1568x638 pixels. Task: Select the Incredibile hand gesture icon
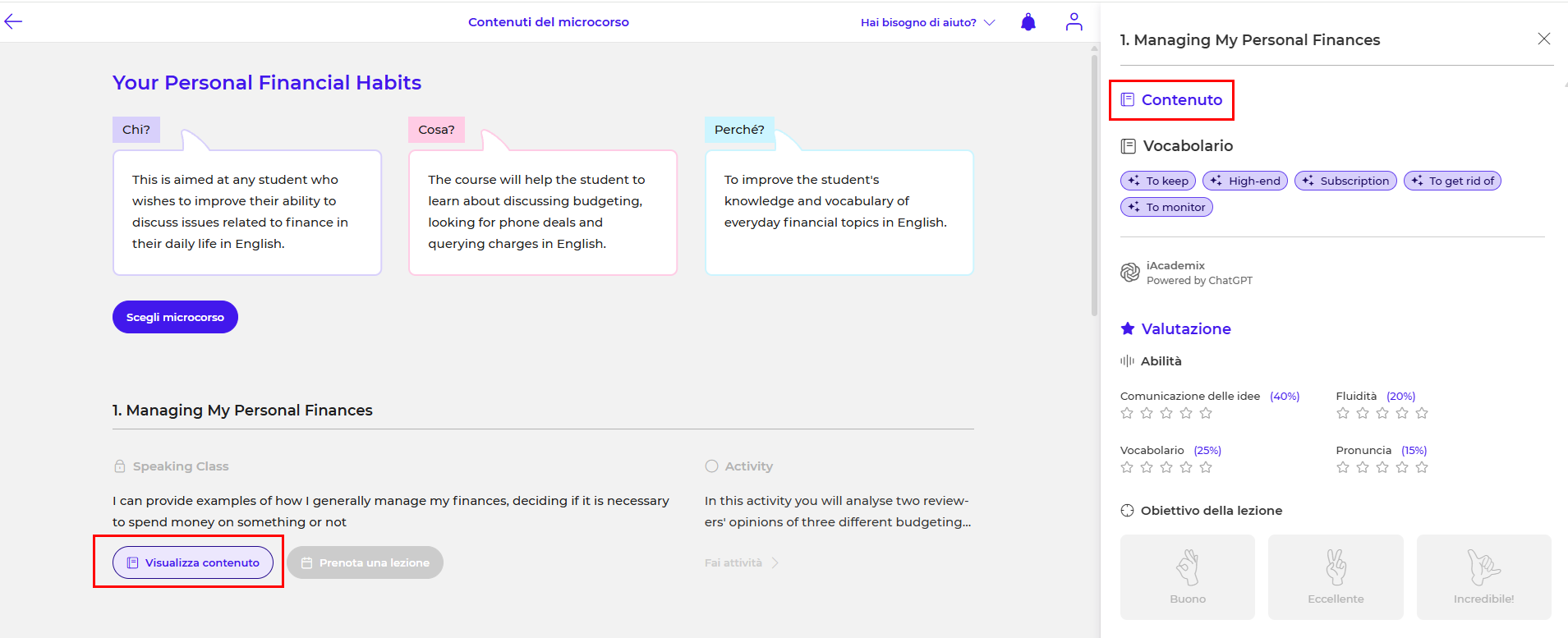[x=1483, y=567]
